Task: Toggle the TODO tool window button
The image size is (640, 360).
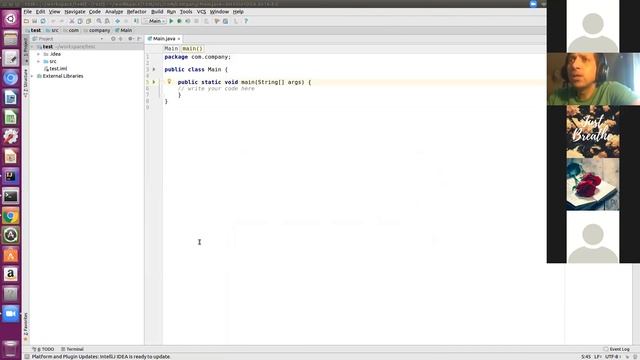Action: coord(43,349)
